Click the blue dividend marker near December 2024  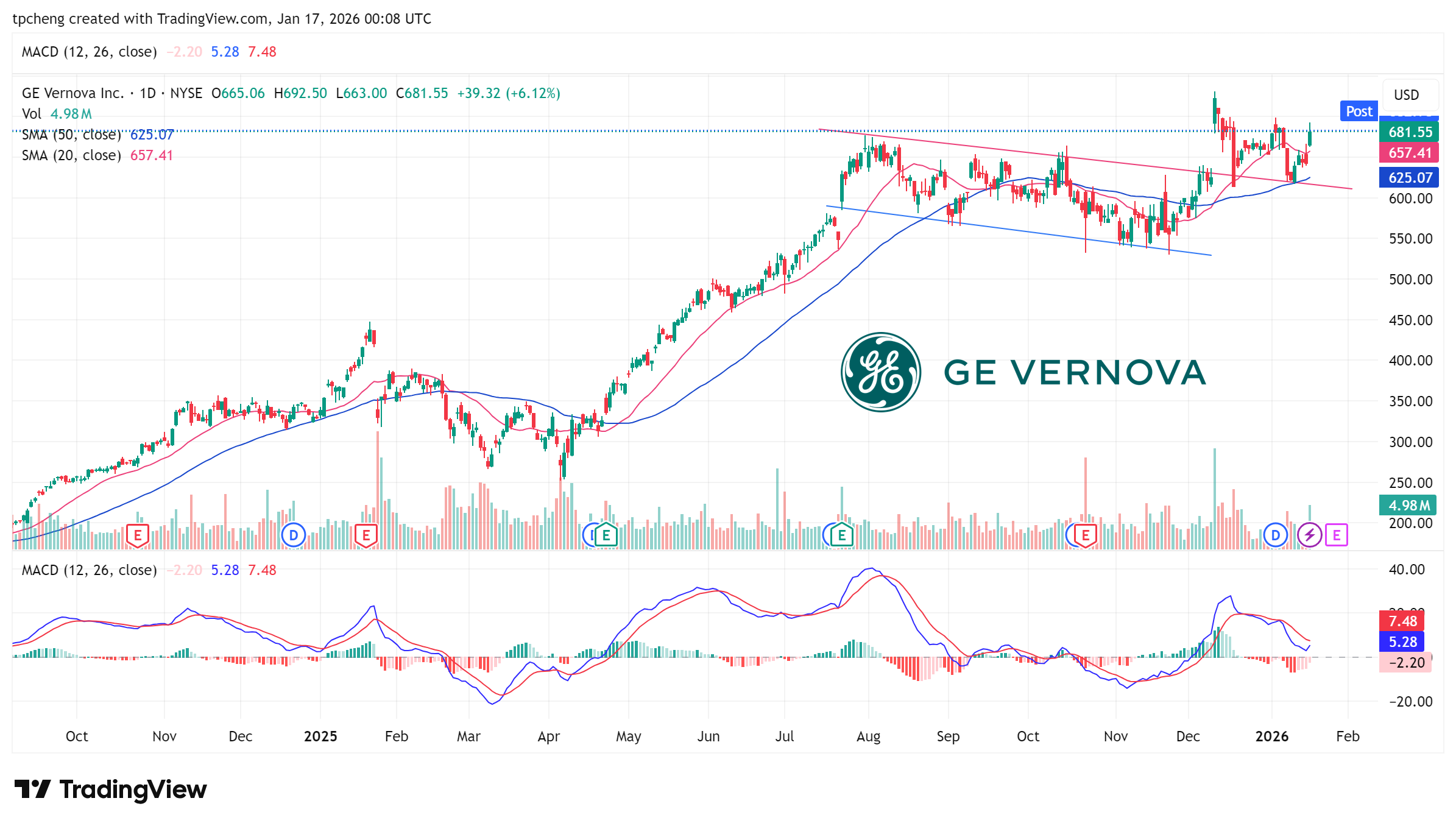[294, 535]
